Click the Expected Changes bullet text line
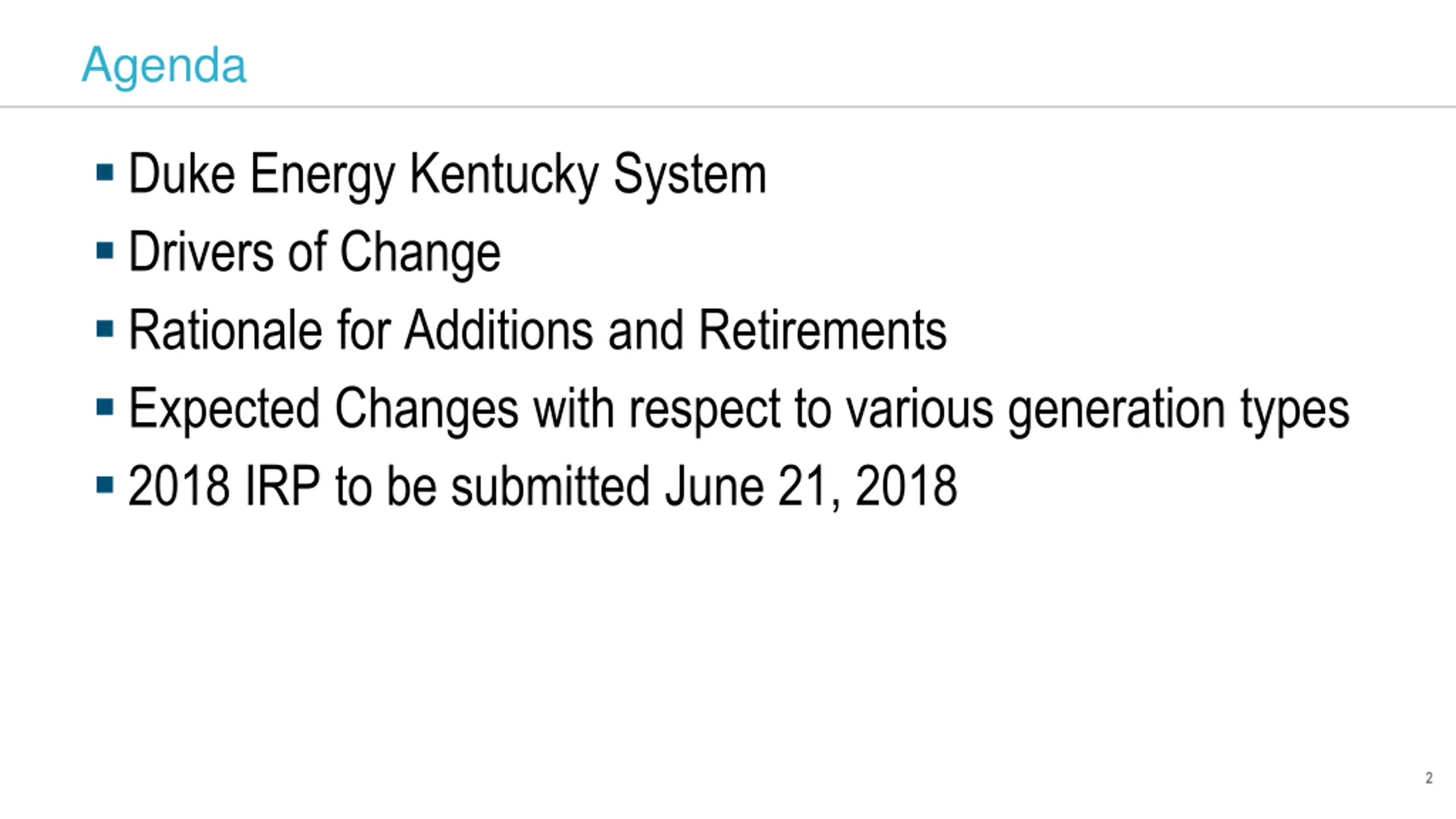This screenshot has height=819, width=1456. (739, 409)
